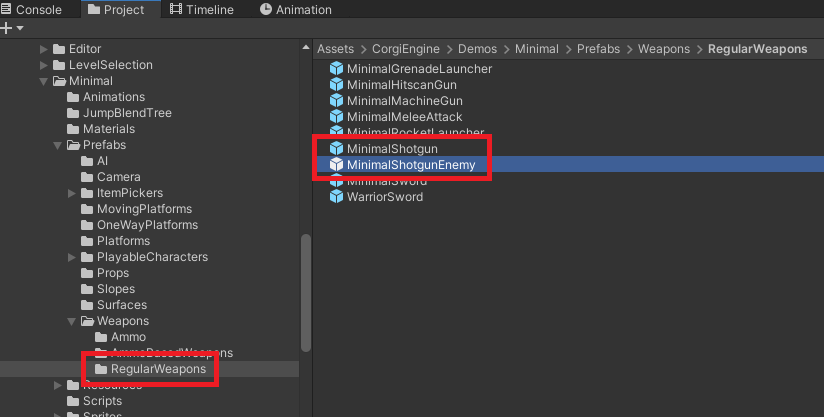Open the create dropdown arrow beside plus

tap(20, 28)
